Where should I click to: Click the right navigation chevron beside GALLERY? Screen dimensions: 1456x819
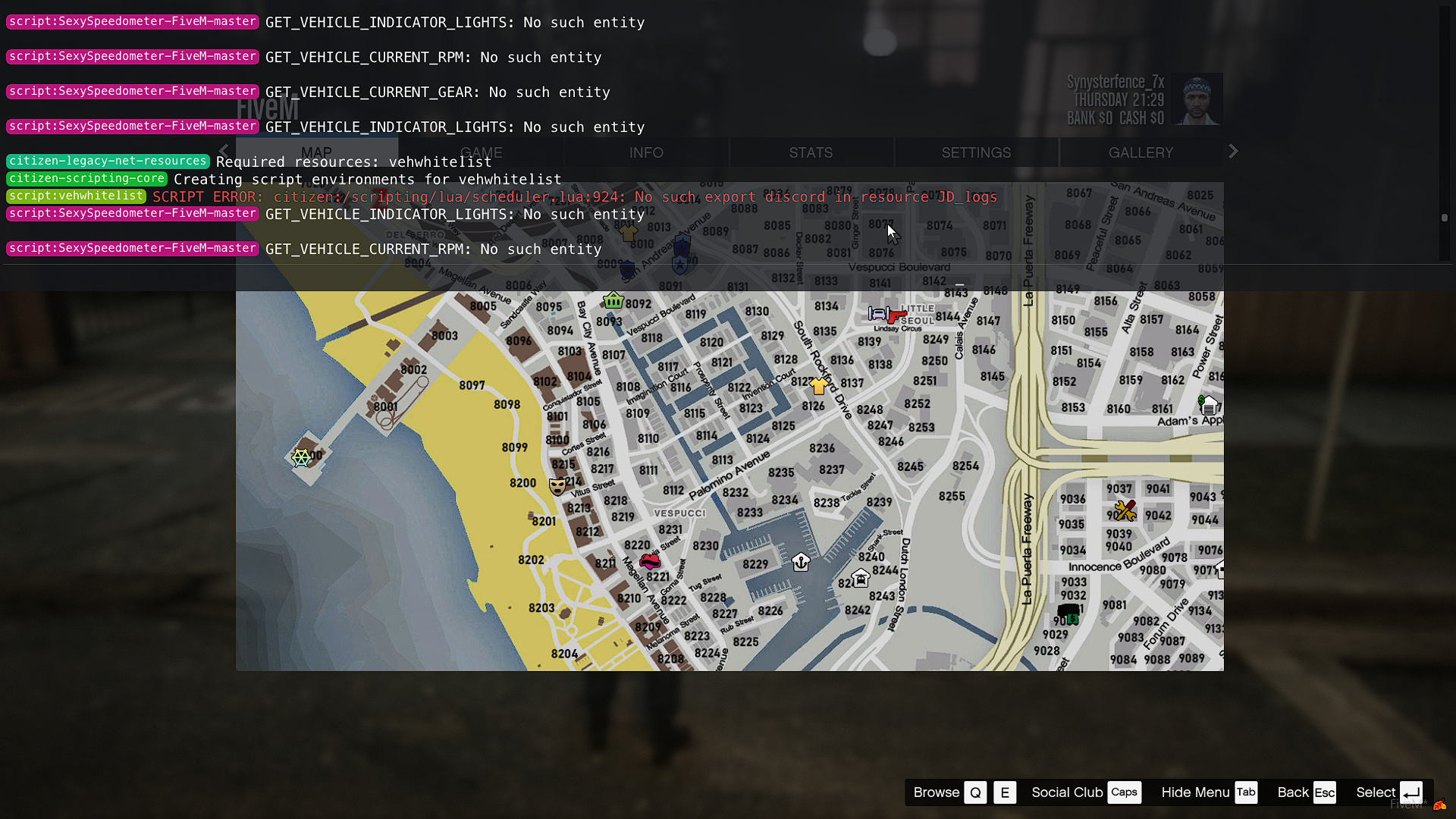pos(1234,151)
